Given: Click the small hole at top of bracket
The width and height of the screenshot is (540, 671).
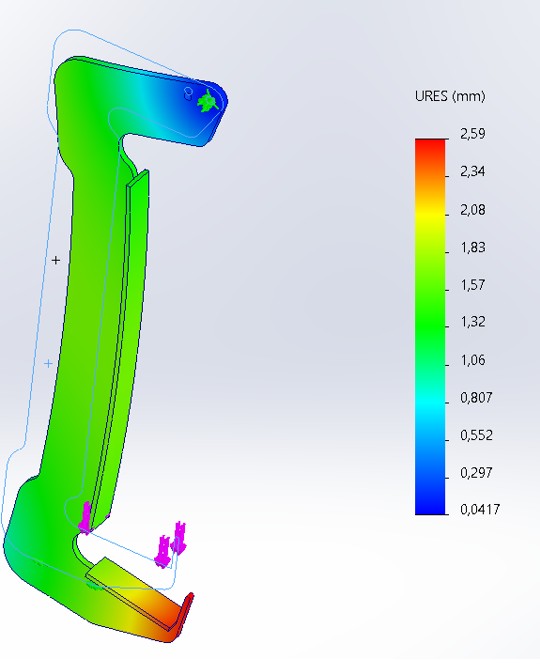Looking at the screenshot, I should tap(188, 93).
